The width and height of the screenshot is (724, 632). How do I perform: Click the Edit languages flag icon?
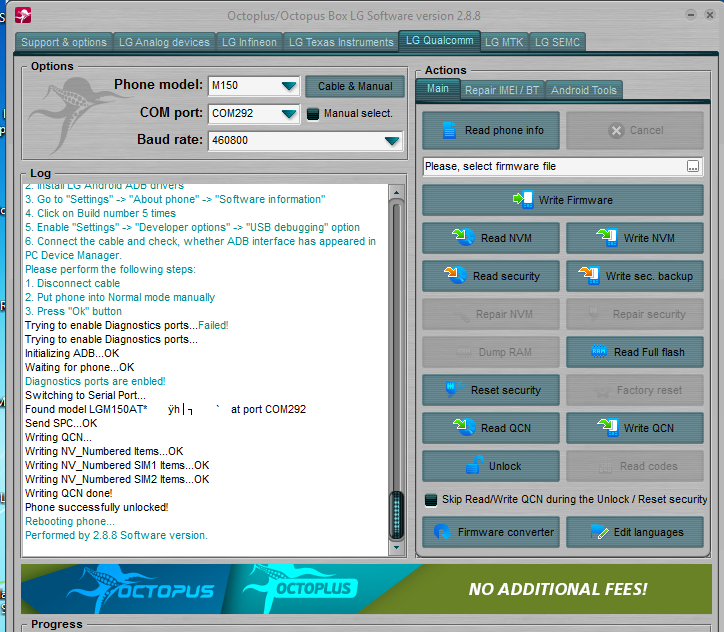point(599,532)
